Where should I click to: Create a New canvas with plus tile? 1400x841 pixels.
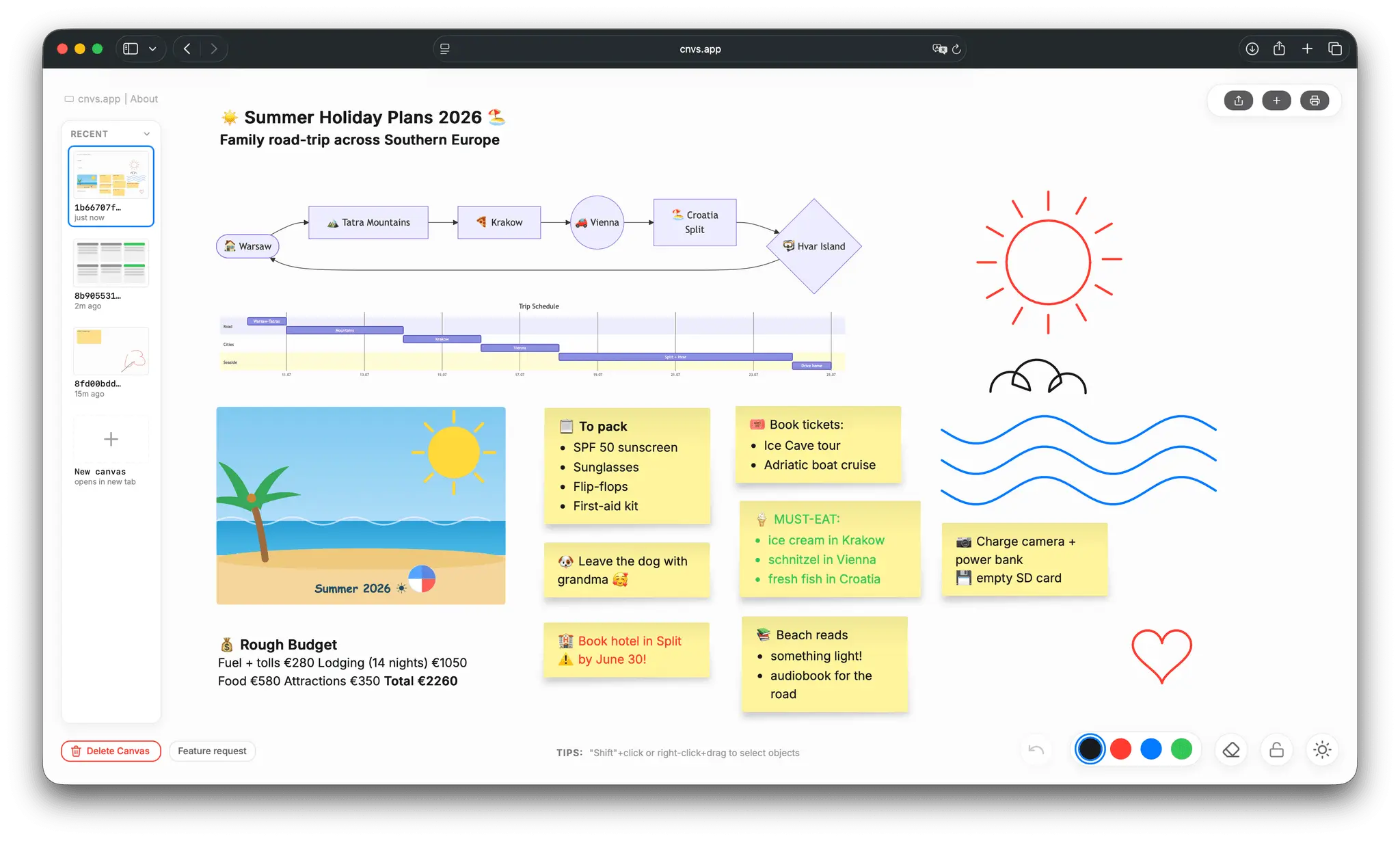pyautogui.click(x=111, y=439)
